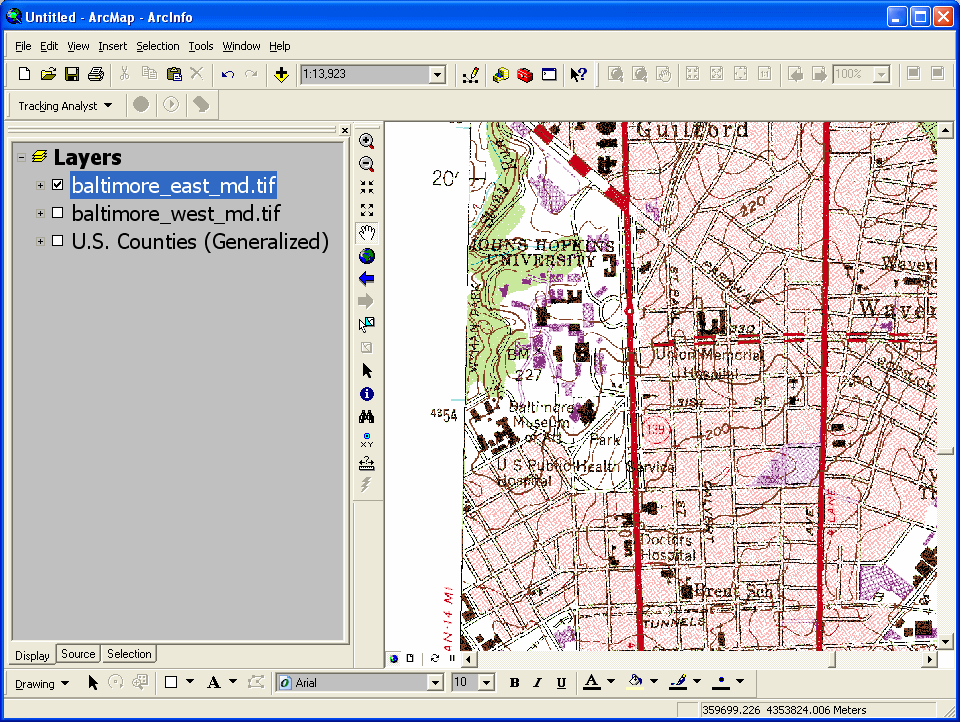Uncheck the baltimore_east_md.tif layer
960x722 pixels.
[x=58, y=185]
